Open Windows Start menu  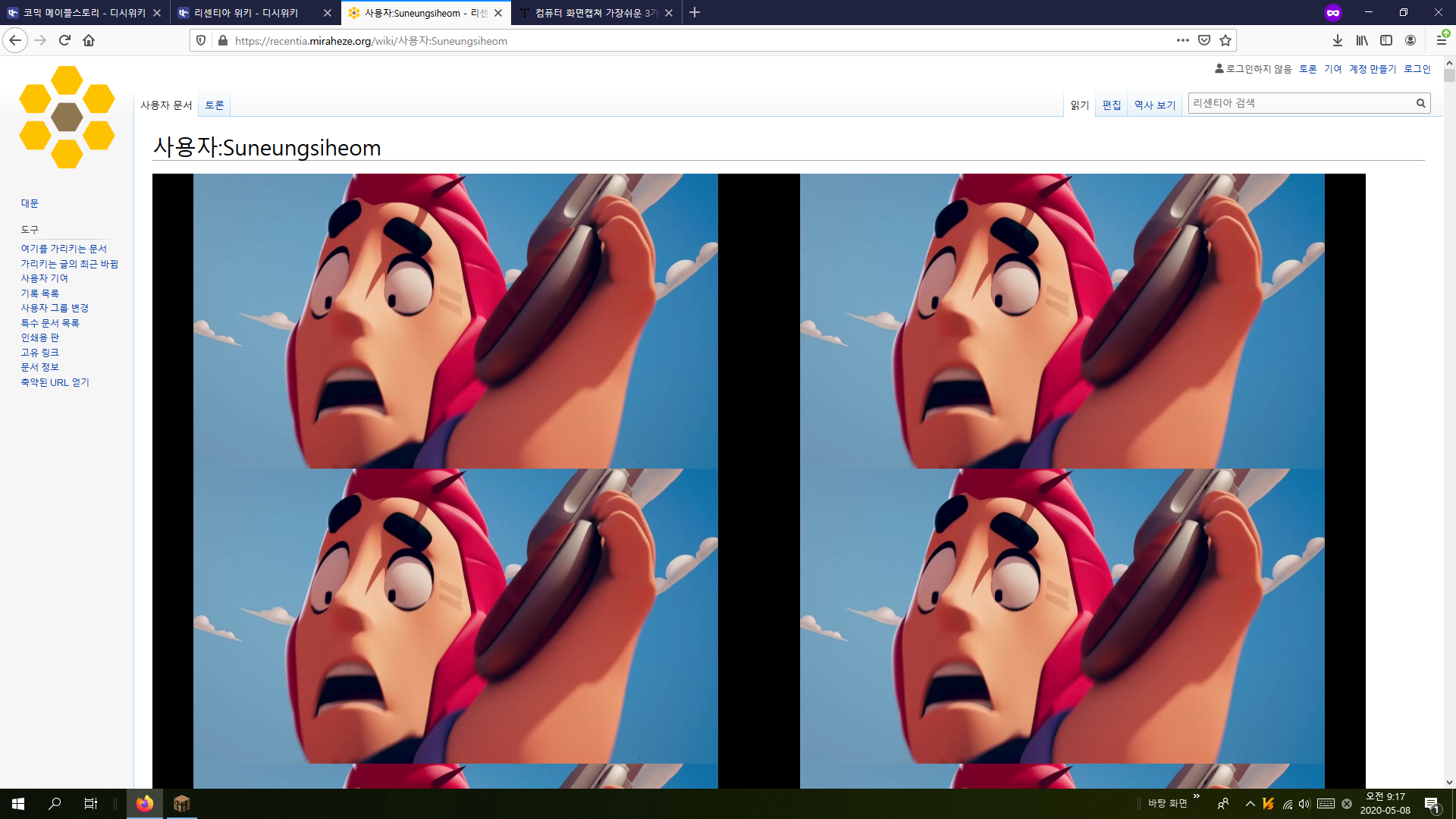click(x=18, y=804)
